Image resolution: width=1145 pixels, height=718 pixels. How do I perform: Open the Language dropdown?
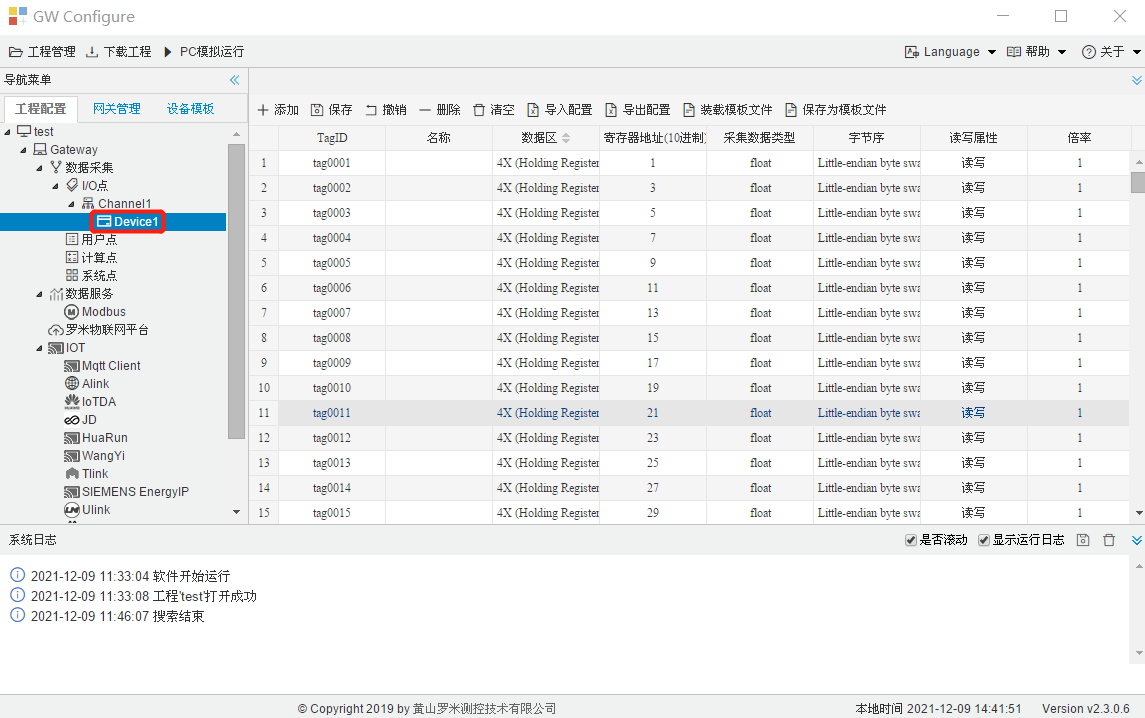(950, 52)
